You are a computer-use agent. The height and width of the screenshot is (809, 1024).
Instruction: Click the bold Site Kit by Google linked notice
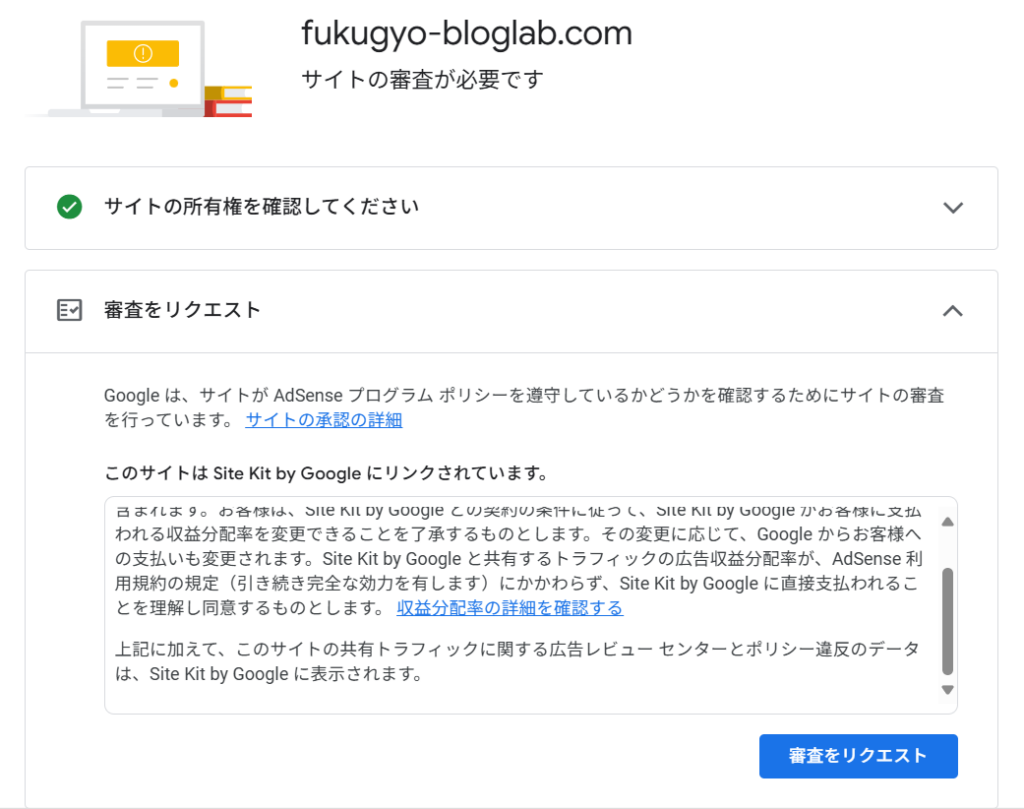tap(325, 472)
